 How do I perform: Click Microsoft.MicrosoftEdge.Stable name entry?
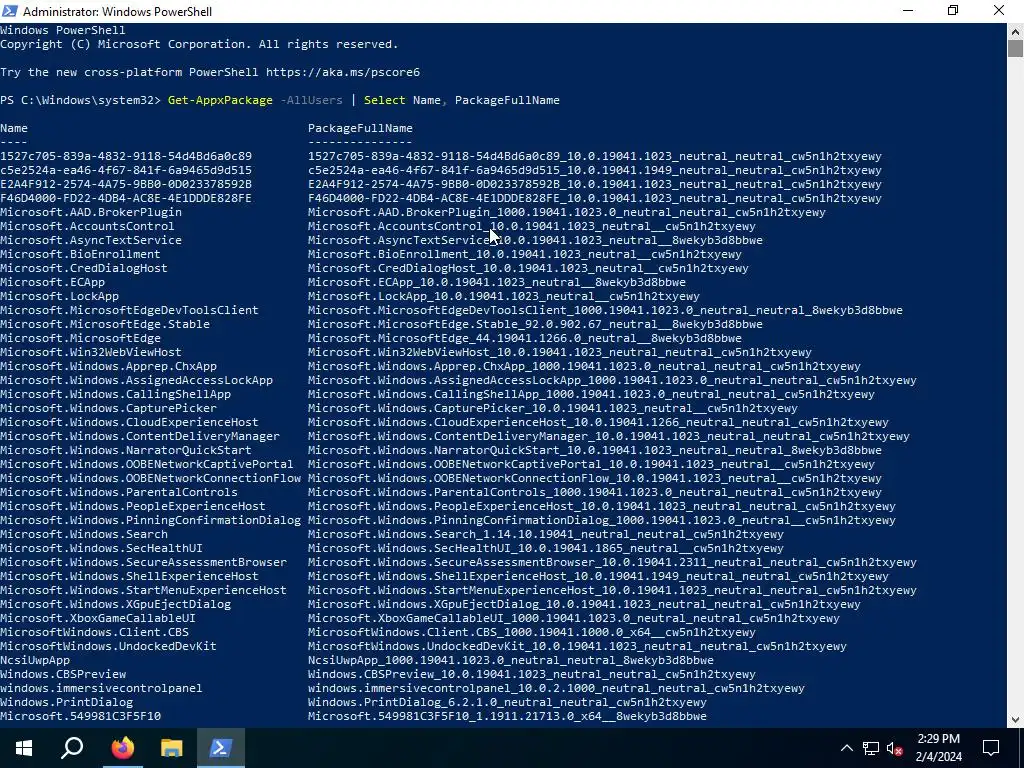point(105,324)
